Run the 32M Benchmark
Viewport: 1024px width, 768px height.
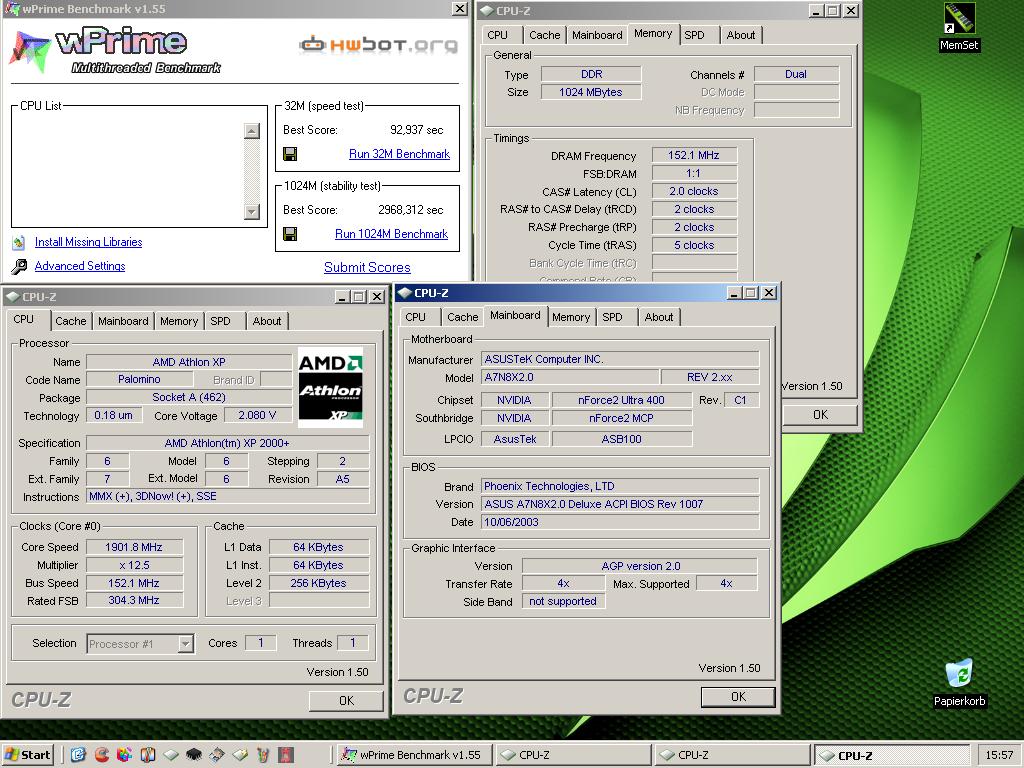(399, 154)
